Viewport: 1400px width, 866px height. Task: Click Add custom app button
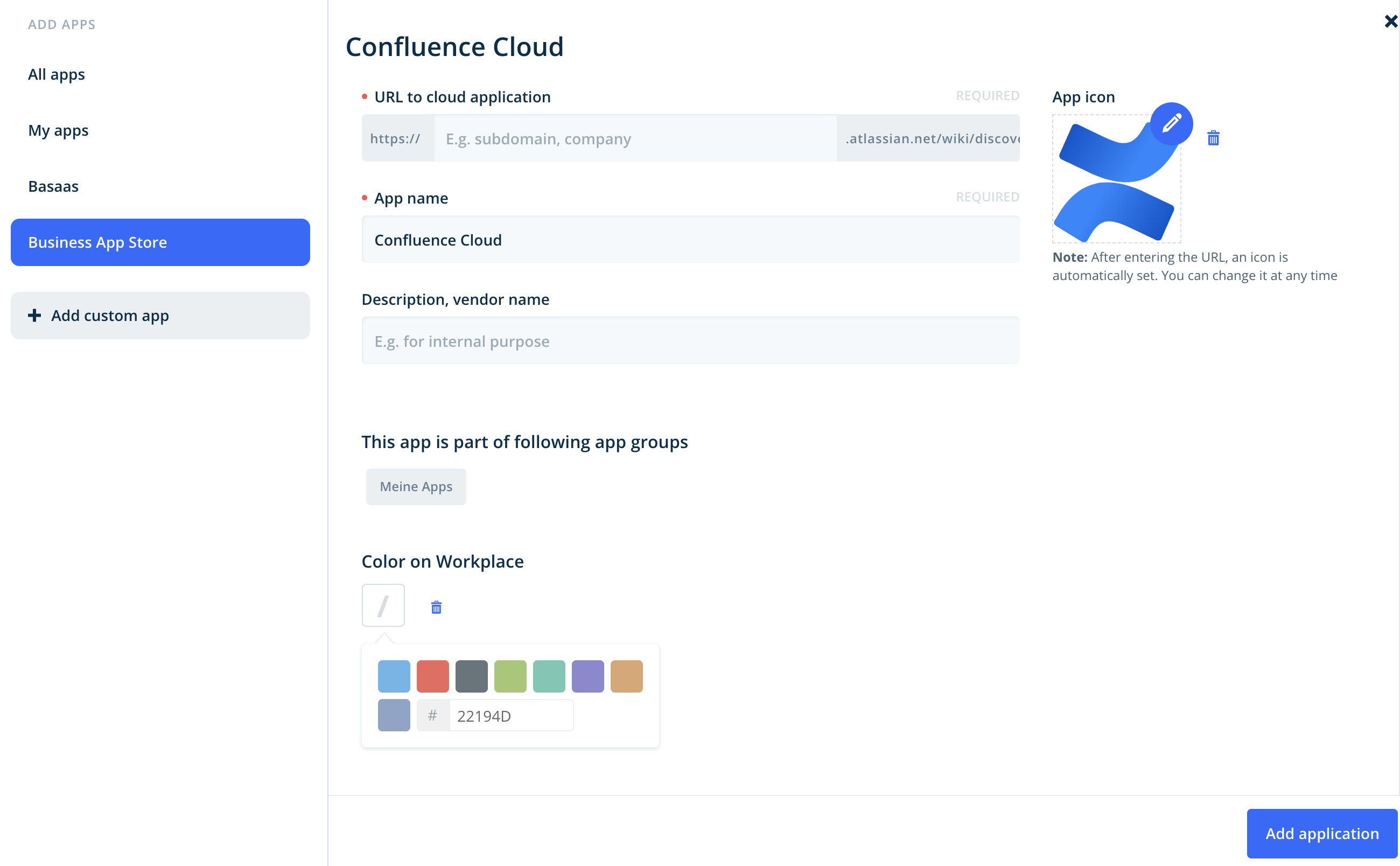[x=160, y=316]
